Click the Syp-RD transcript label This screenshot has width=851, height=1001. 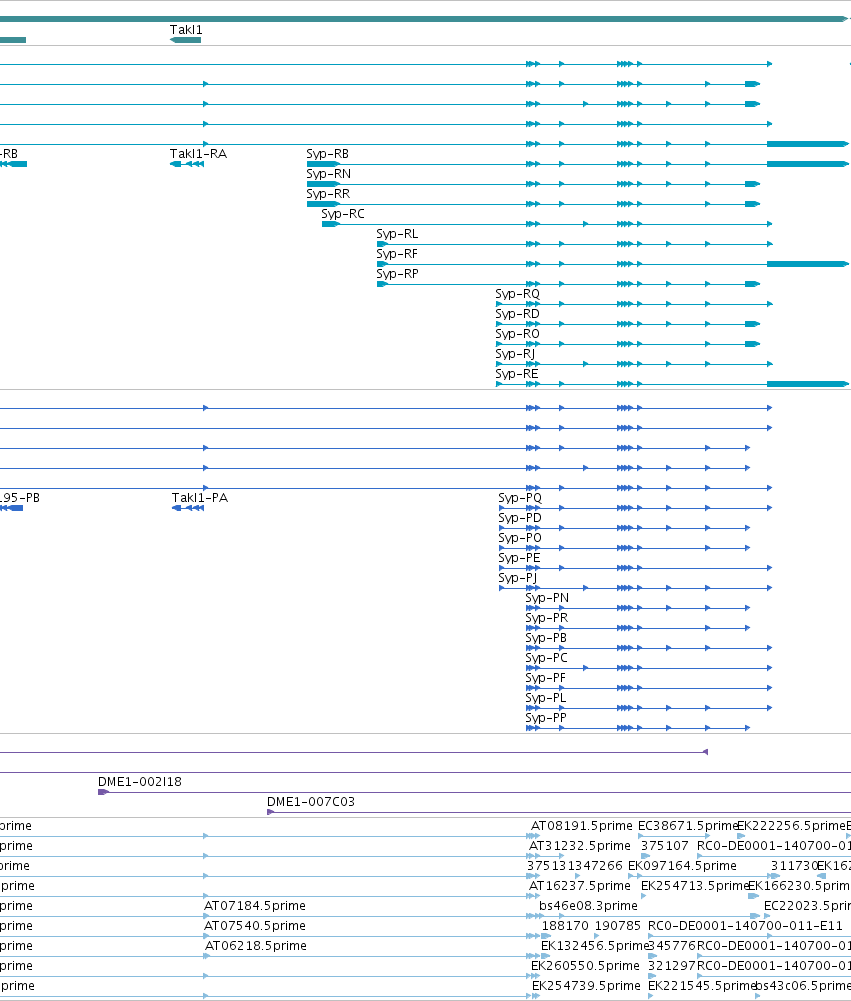pos(517,313)
